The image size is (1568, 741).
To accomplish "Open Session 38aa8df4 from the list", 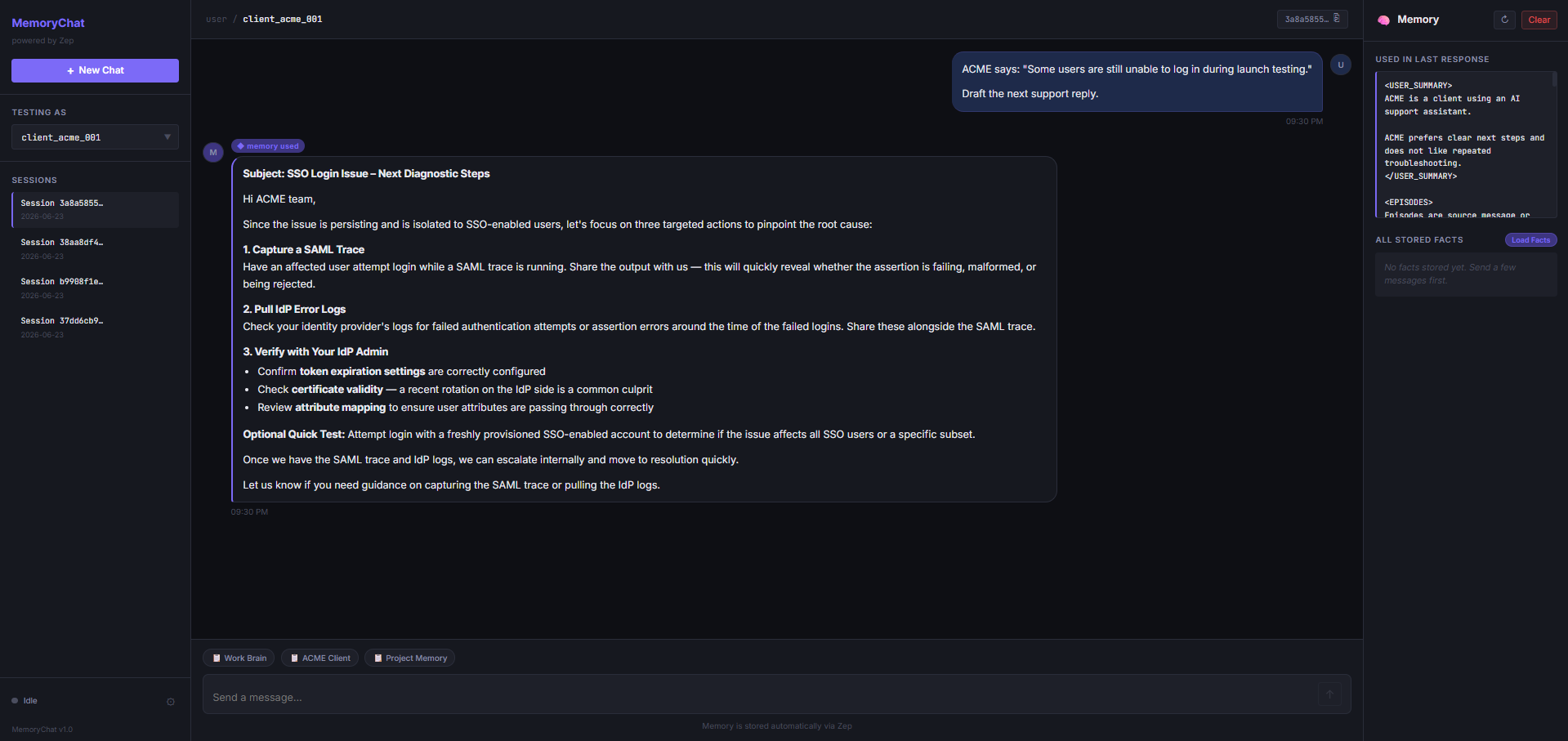I will [x=95, y=248].
